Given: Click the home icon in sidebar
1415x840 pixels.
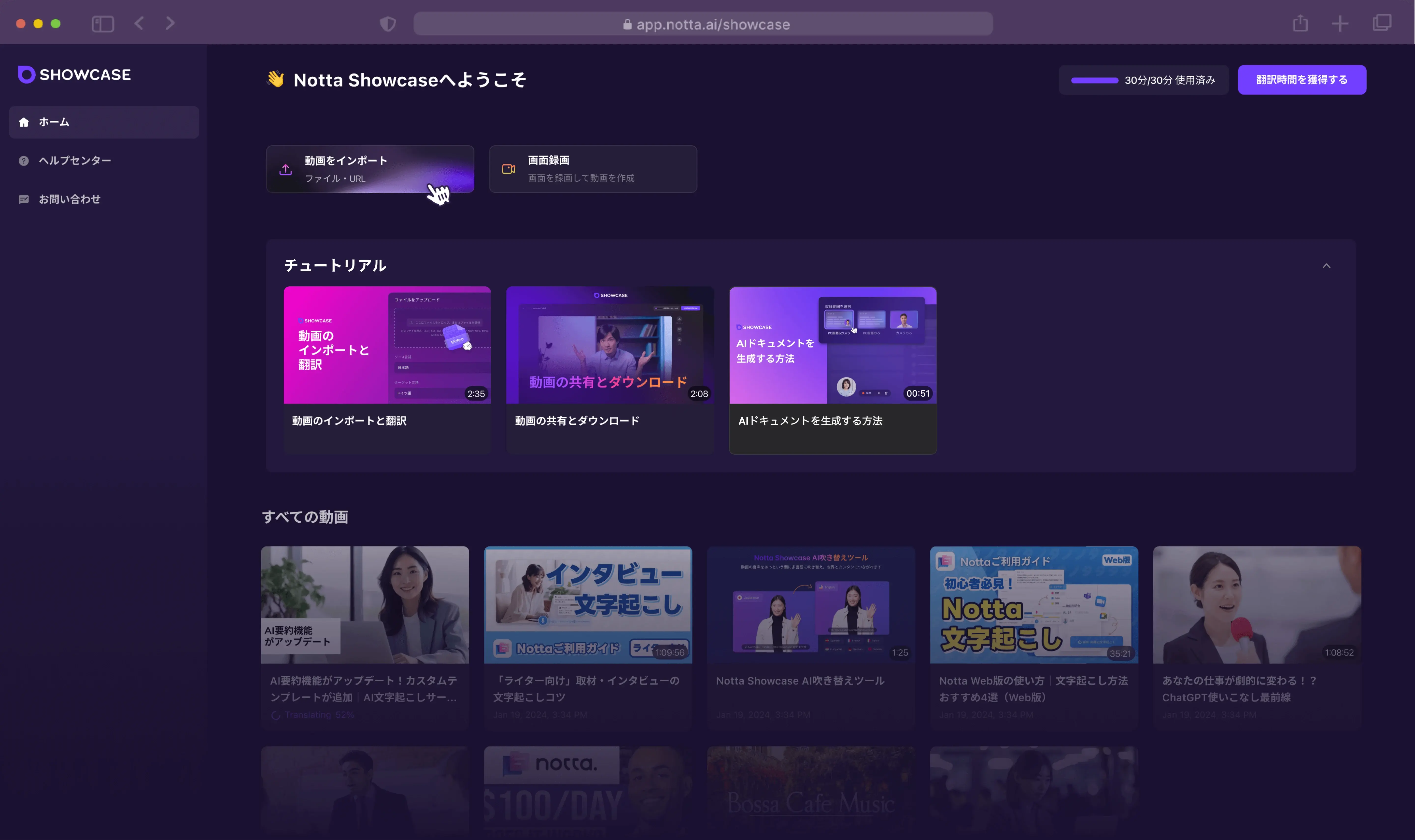Looking at the screenshot, I should coord(24,122).
